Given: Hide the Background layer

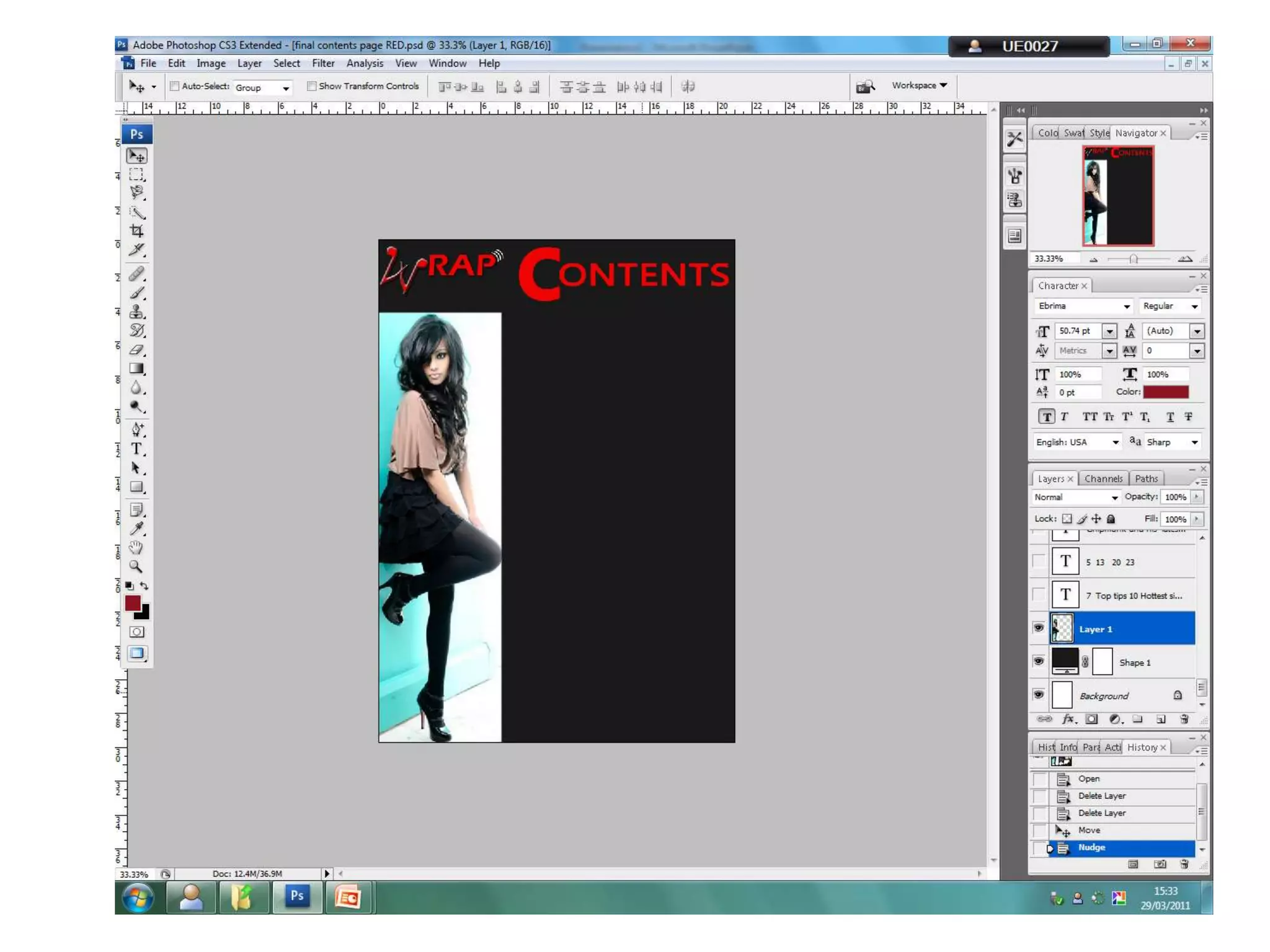Looking at the screenshot, I should [x=1039, y=695].
